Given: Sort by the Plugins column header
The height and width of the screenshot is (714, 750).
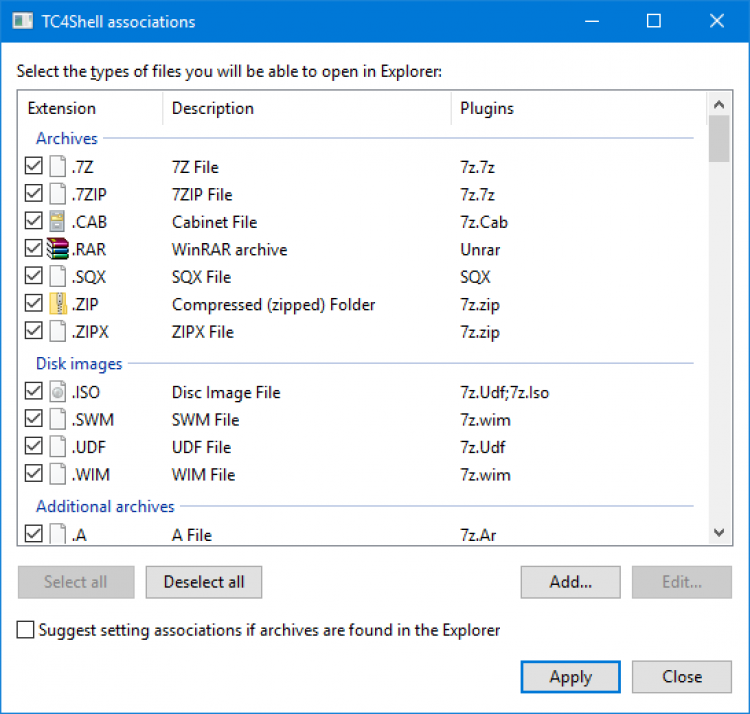Looking at the screenshot, I should point(486,108).
